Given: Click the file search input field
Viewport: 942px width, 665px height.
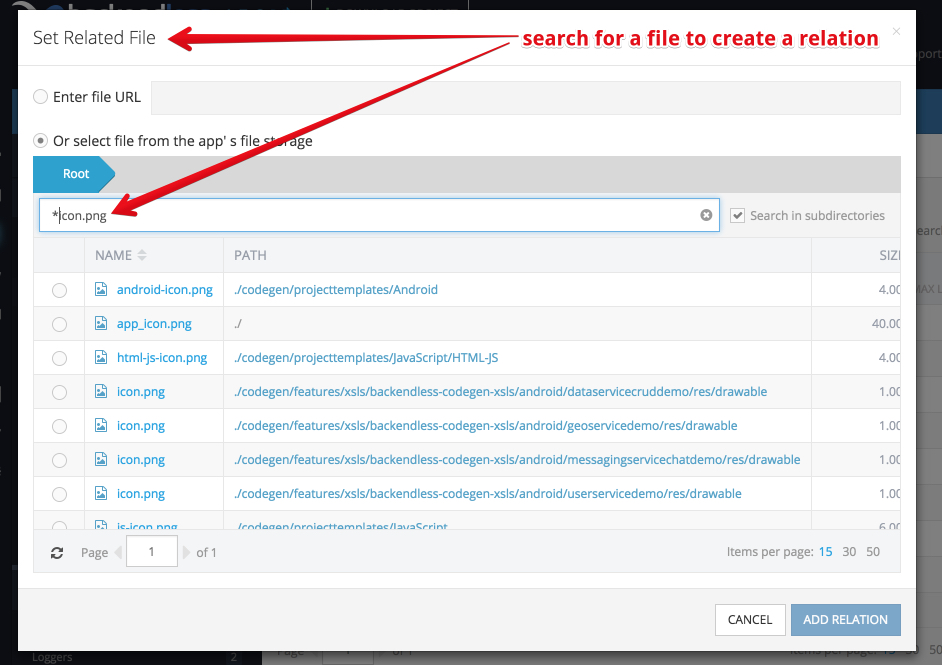Looking at the screenshot, I should tap(379, 215).
